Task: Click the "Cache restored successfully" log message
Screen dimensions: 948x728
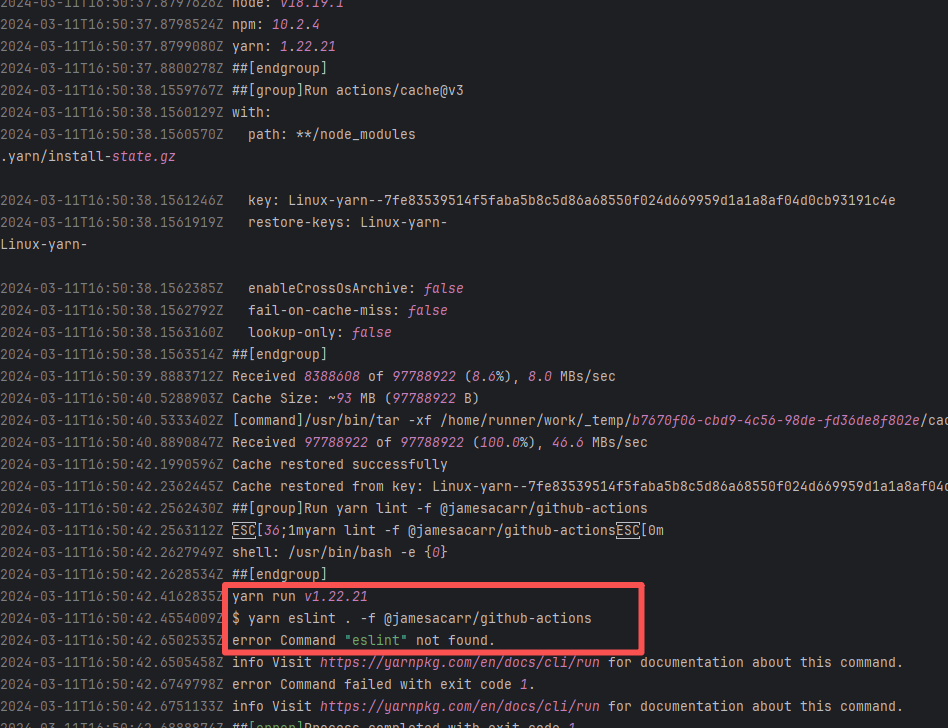Action: pyautogui.click(x=339, y=464)
